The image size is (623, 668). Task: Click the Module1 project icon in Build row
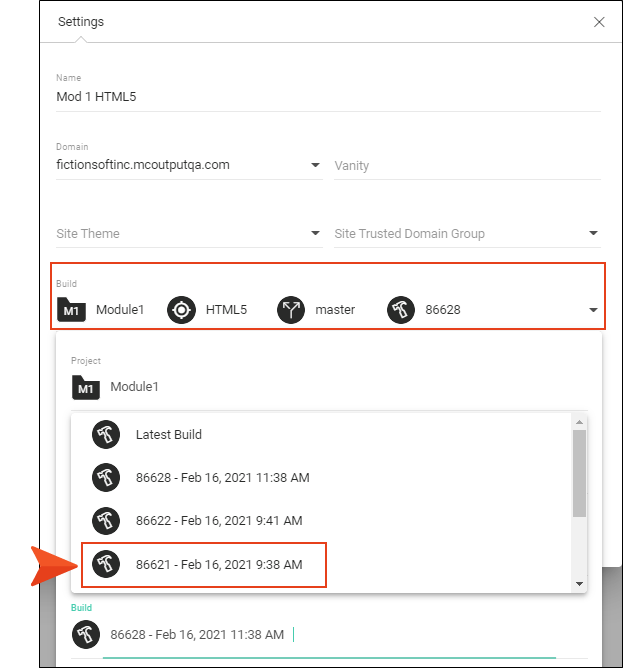71,309
